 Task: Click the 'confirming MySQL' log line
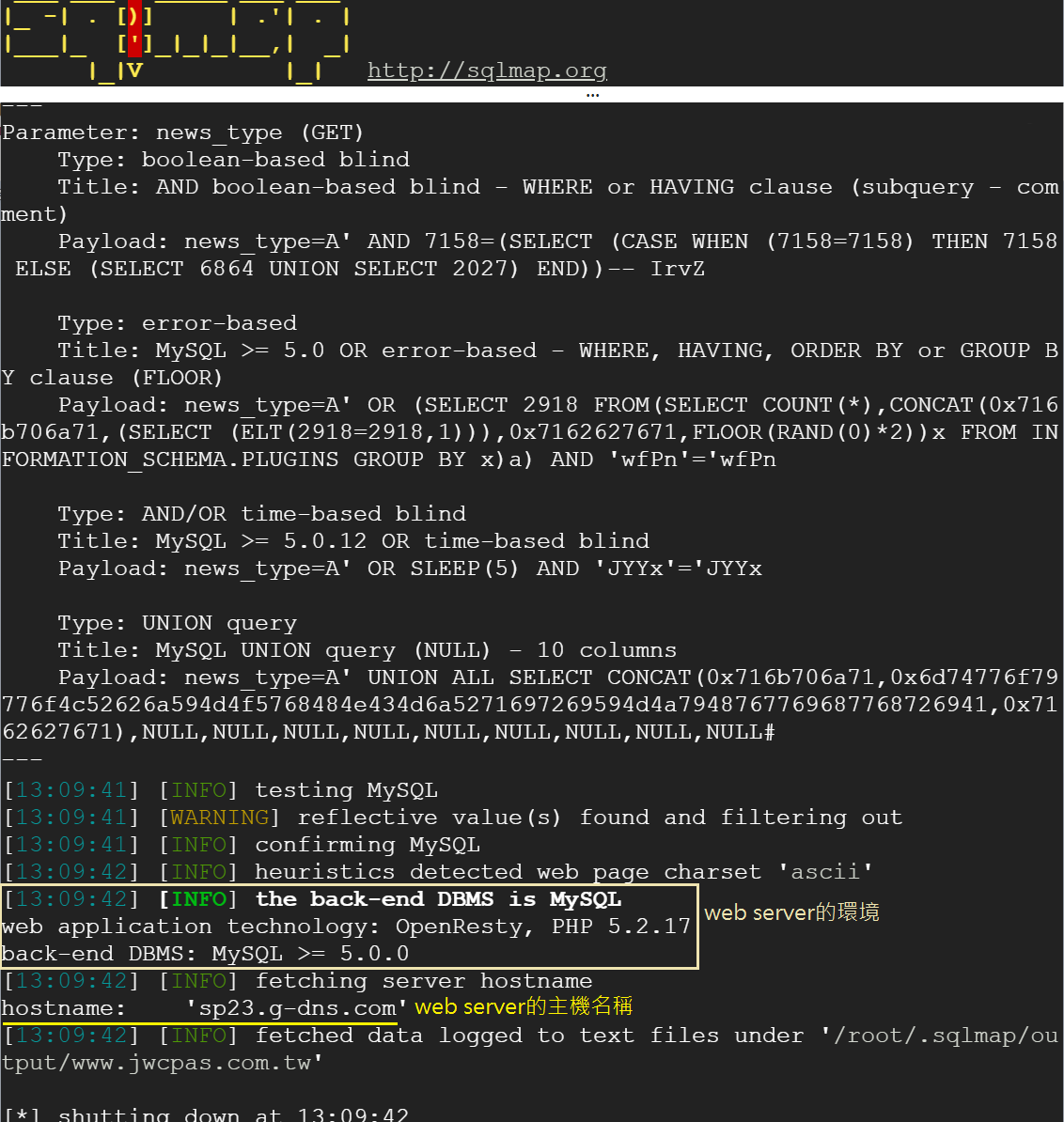coord(243,845)
